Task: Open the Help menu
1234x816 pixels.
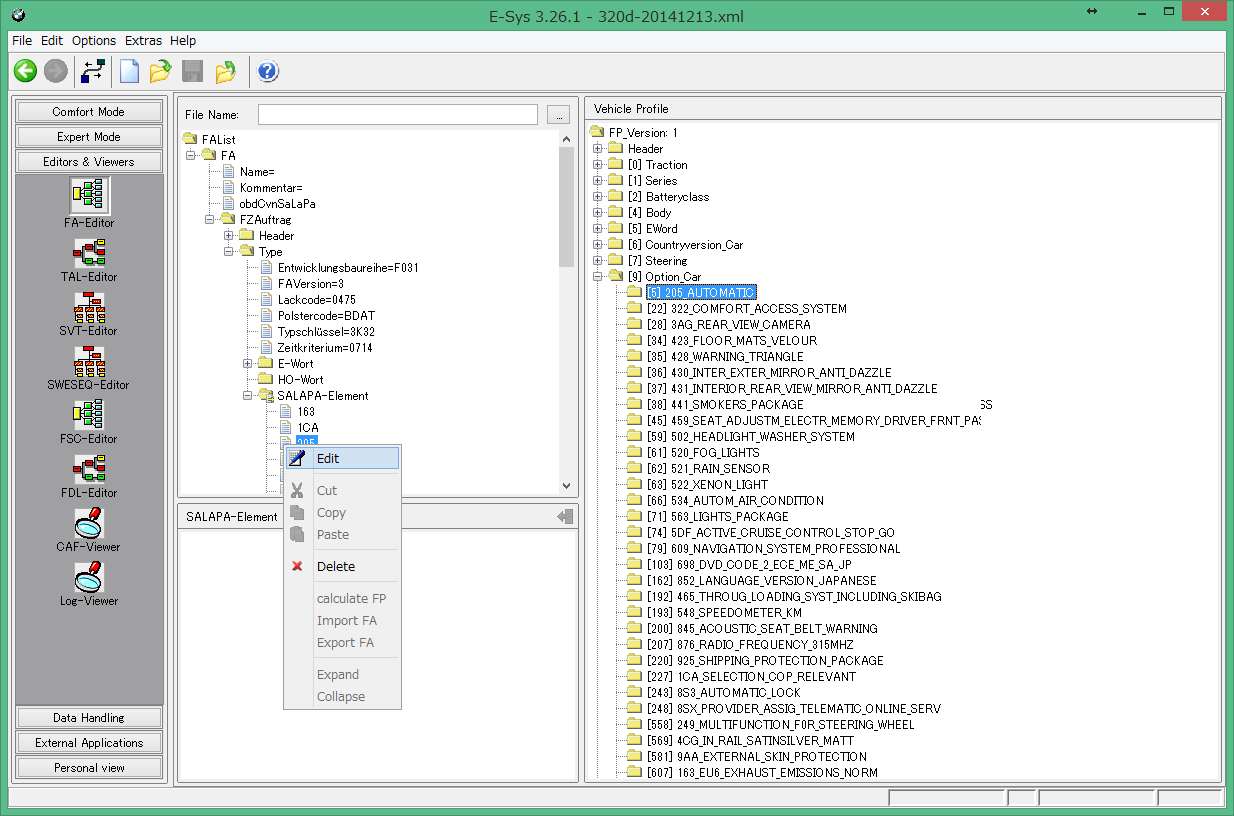Action: coord(183,41)
